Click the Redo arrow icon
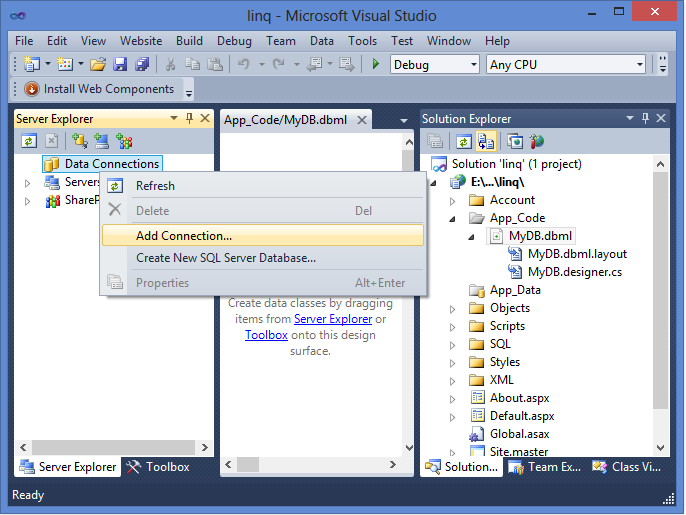 279,65
